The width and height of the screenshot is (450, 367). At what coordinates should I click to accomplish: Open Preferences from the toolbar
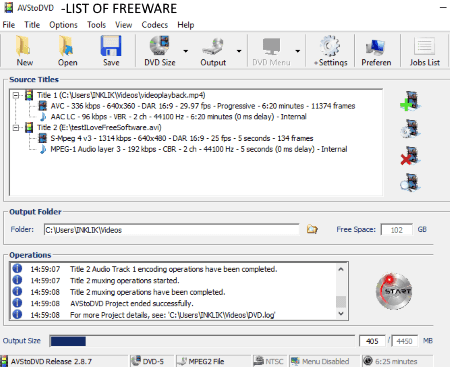click(x=376, y=51)
